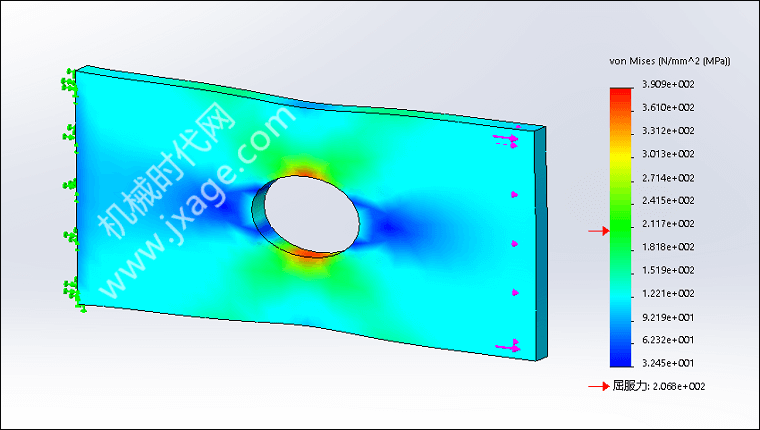Click the legend value 1.818e+002
Image resolution: width=760 pixels, height=430 pixels.
coord(668,247)
